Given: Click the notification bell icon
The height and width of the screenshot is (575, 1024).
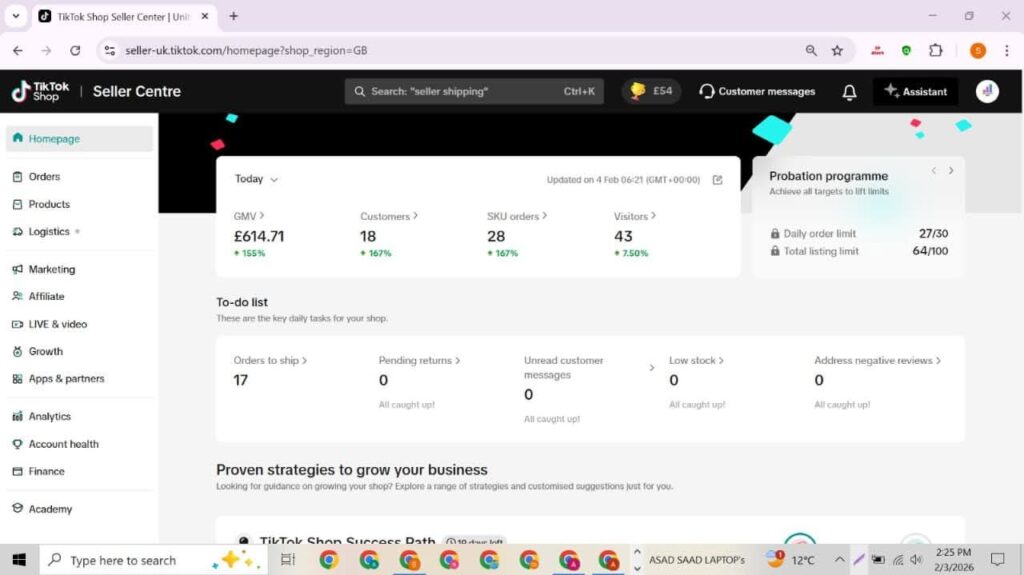Looking at the screenshot, I should 849,92.
